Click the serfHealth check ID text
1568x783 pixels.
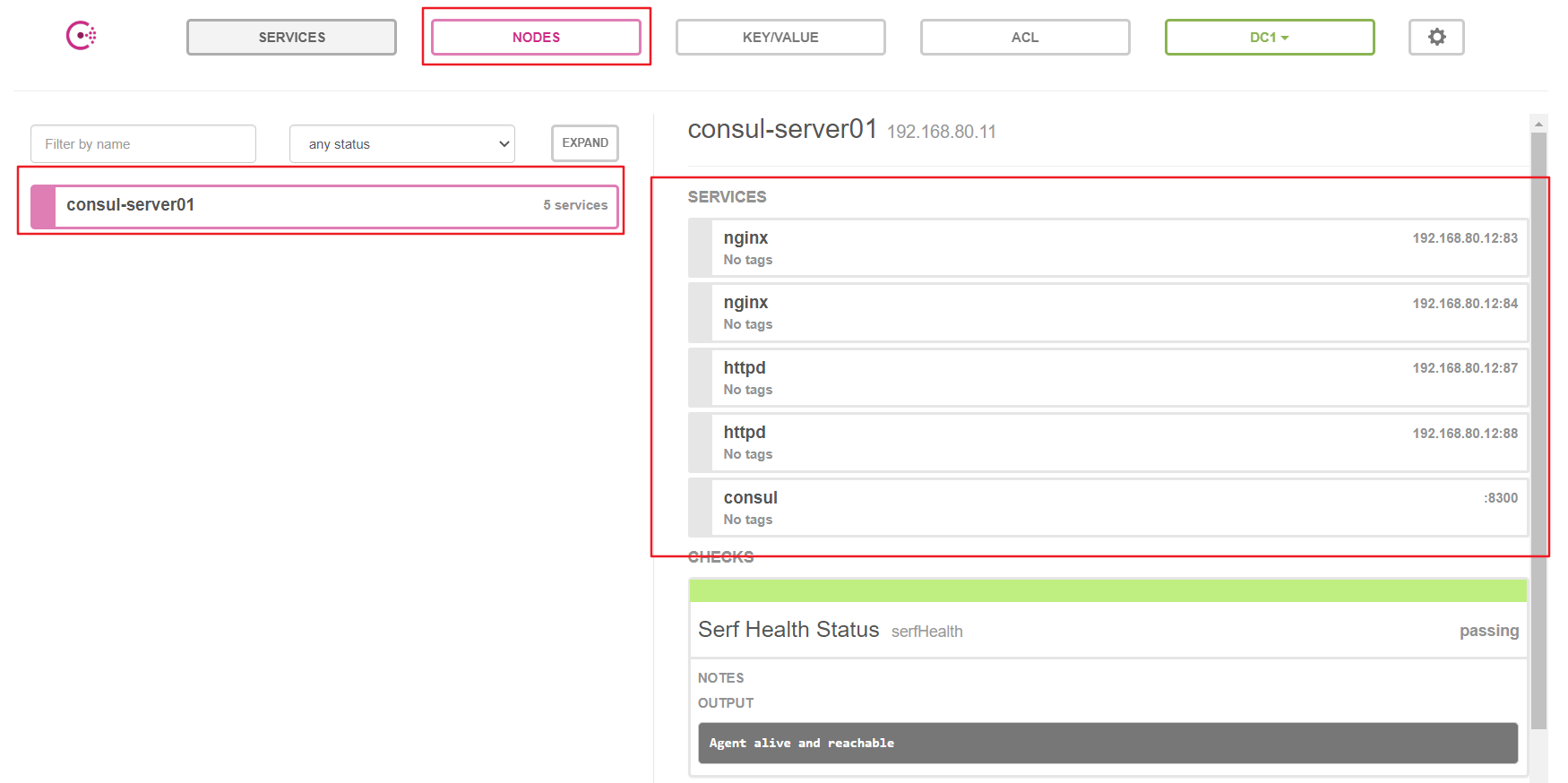[x=927, y=632]
